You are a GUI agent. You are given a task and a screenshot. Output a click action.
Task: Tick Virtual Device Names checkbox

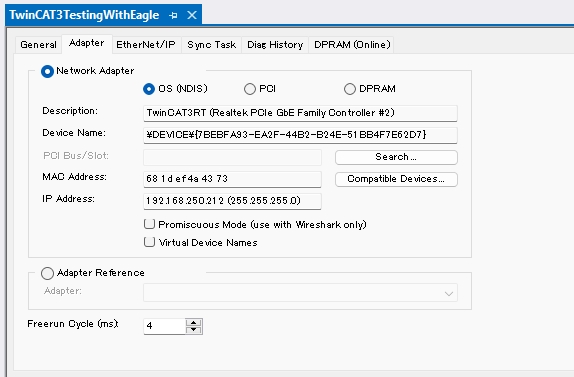pos(149,242)
